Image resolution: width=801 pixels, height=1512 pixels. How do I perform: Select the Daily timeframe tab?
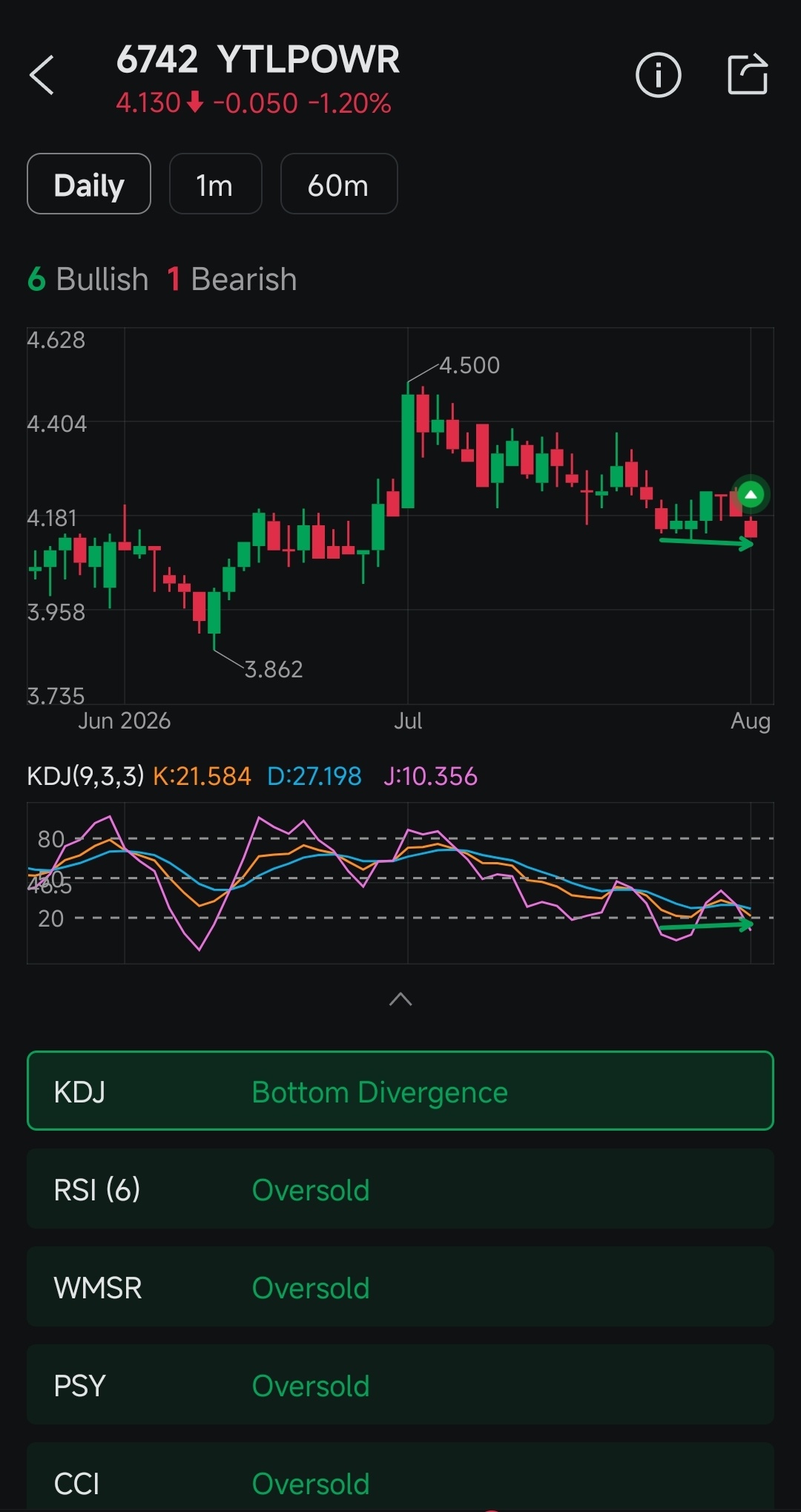point(89,184)
